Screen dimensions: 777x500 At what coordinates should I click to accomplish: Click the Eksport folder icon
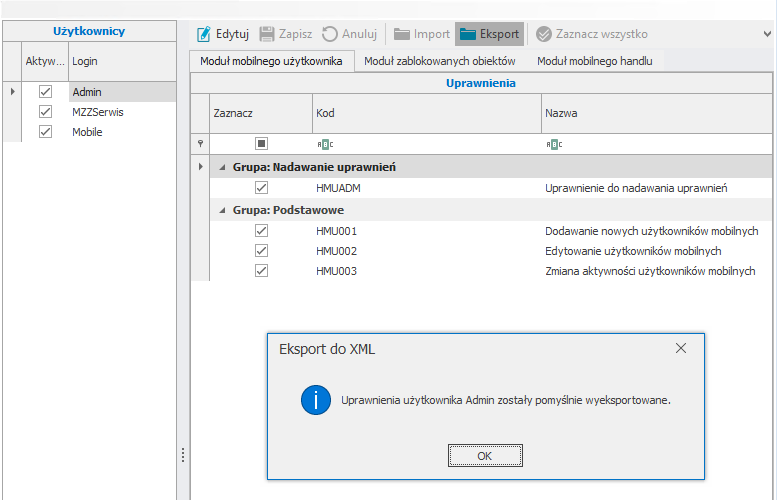pos(468,34)
